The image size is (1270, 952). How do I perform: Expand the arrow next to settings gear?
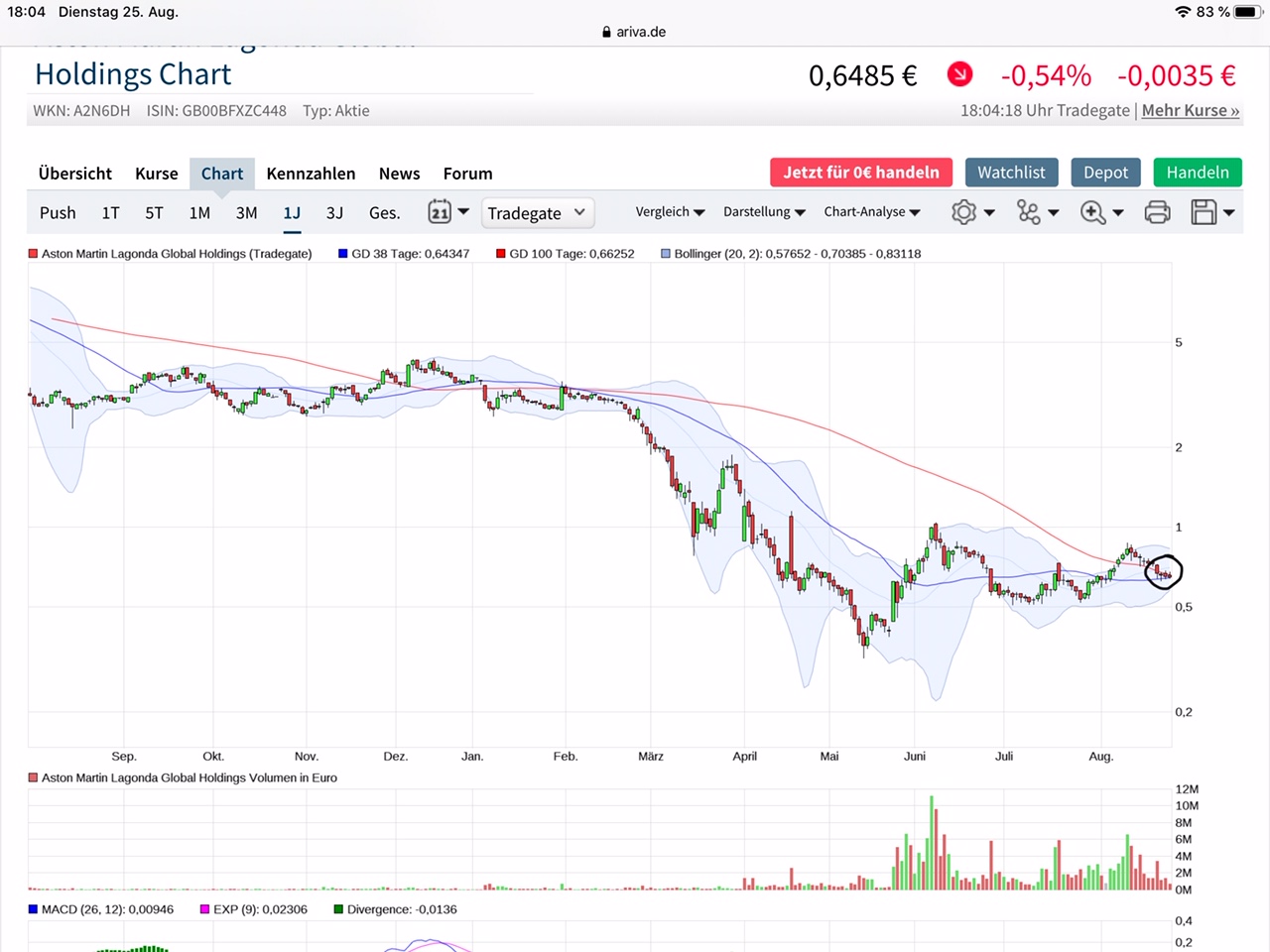tap(989, 212)
